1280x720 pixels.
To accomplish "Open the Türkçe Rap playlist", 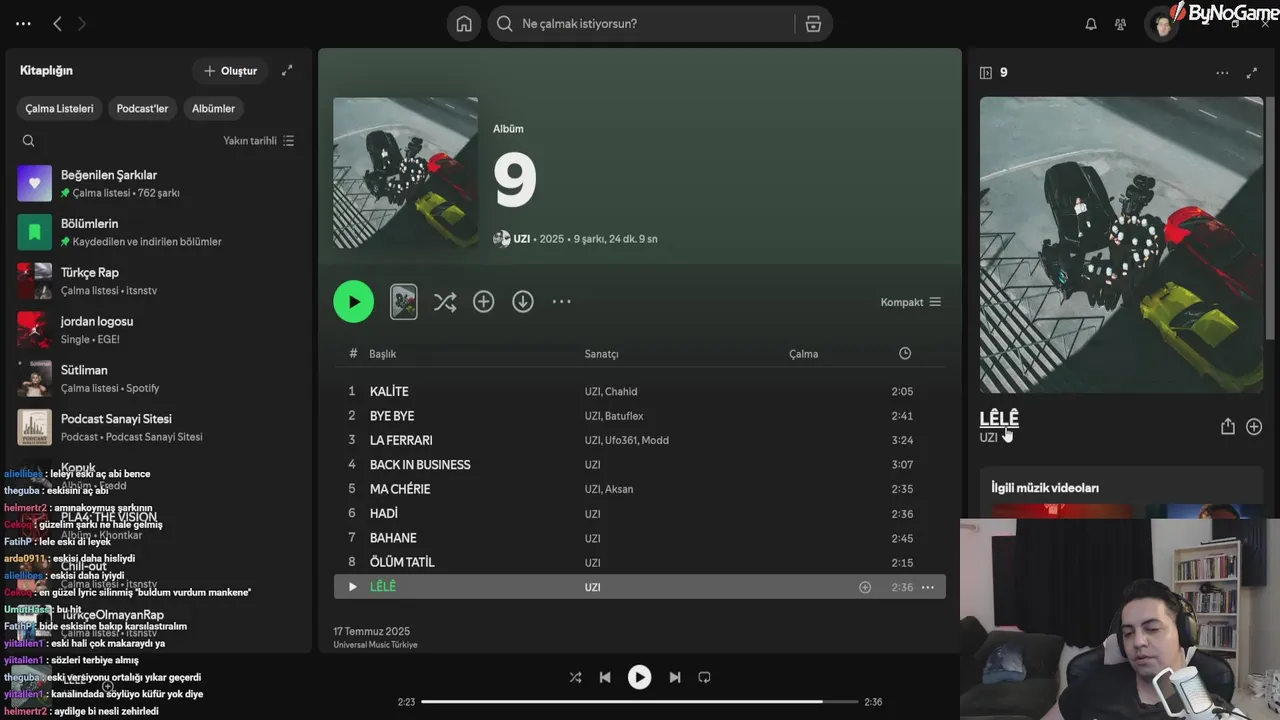I will (160, 281).
